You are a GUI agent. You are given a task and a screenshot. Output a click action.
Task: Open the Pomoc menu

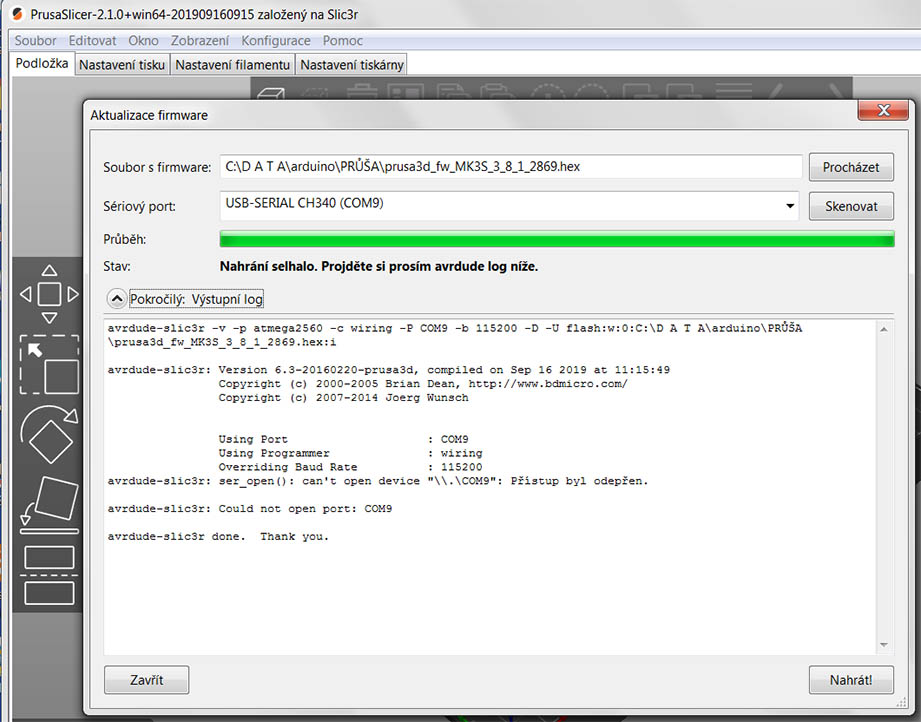point(342,41)
